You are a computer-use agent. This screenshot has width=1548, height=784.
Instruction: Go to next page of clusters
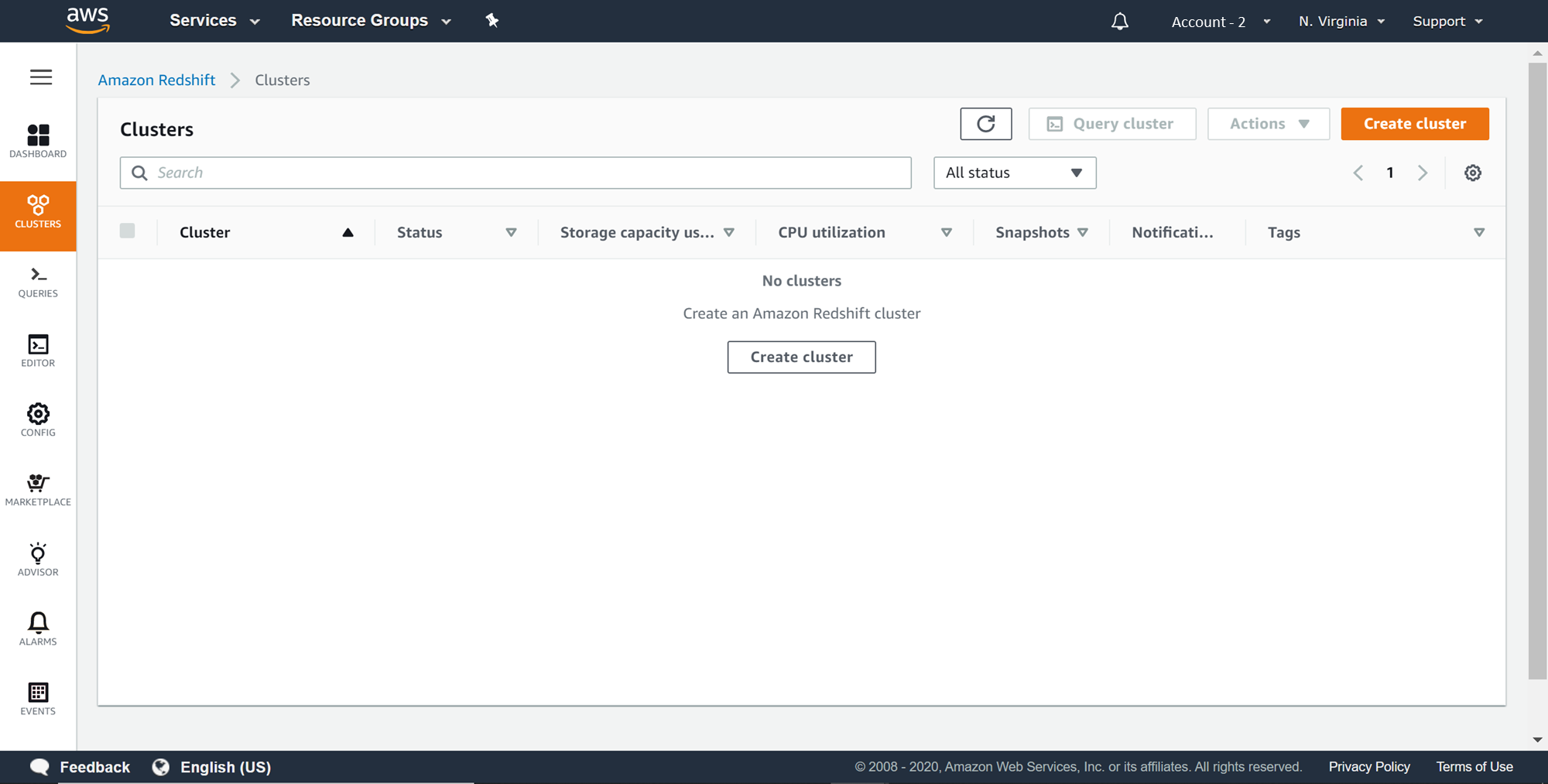pos(1423,173)
